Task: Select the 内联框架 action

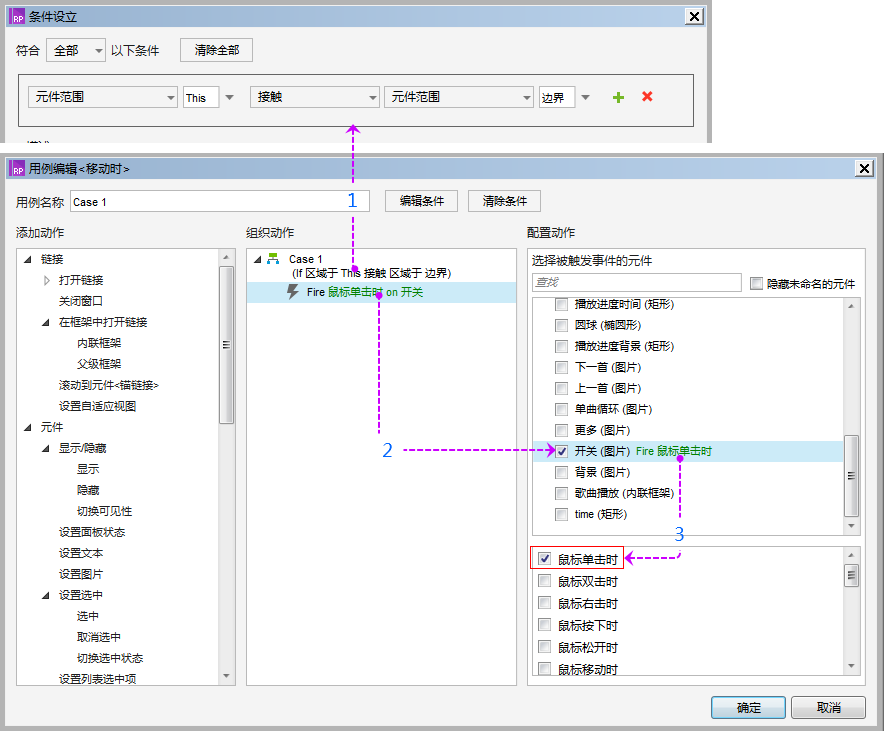Action: tap(99, 343)
